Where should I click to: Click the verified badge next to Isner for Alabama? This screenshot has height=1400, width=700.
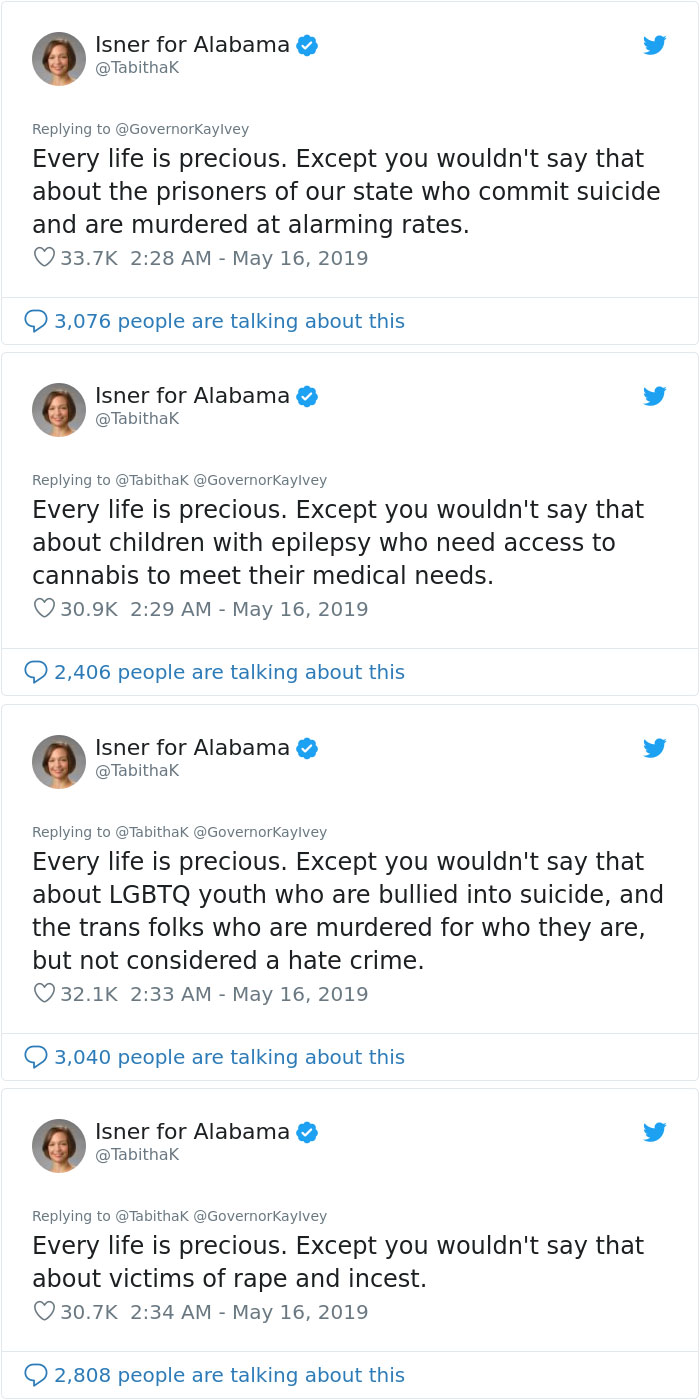[307, 44]
